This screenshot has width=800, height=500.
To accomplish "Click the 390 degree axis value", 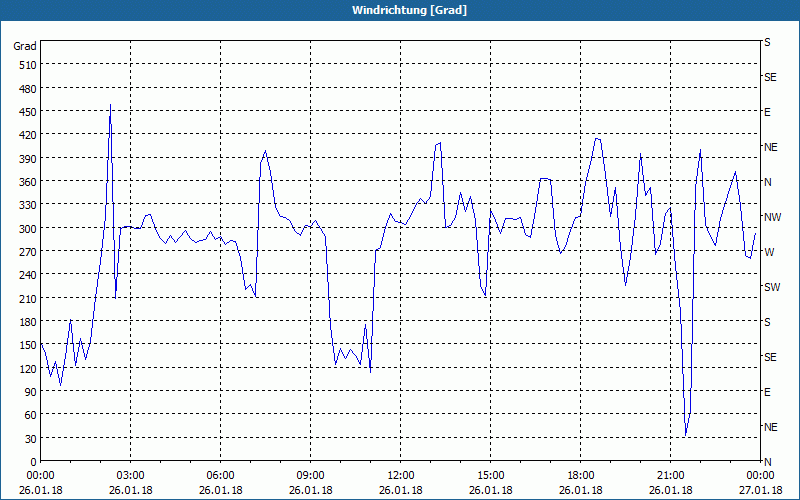I will click(28, 159).
